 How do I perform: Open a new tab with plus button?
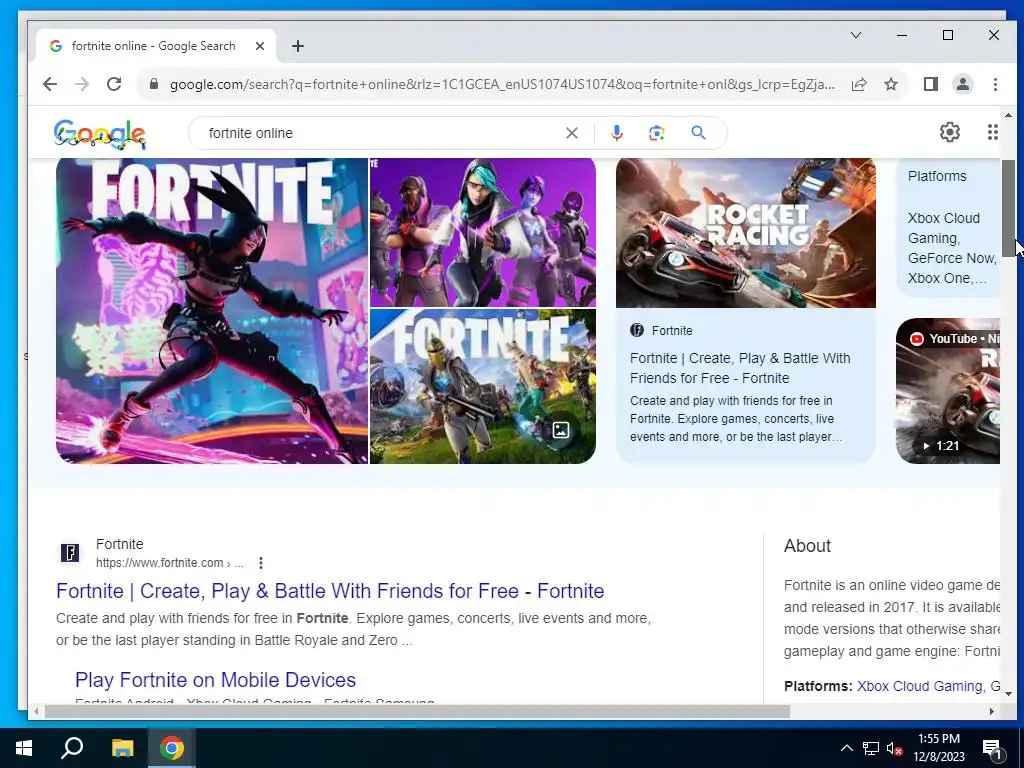point(298,46)
